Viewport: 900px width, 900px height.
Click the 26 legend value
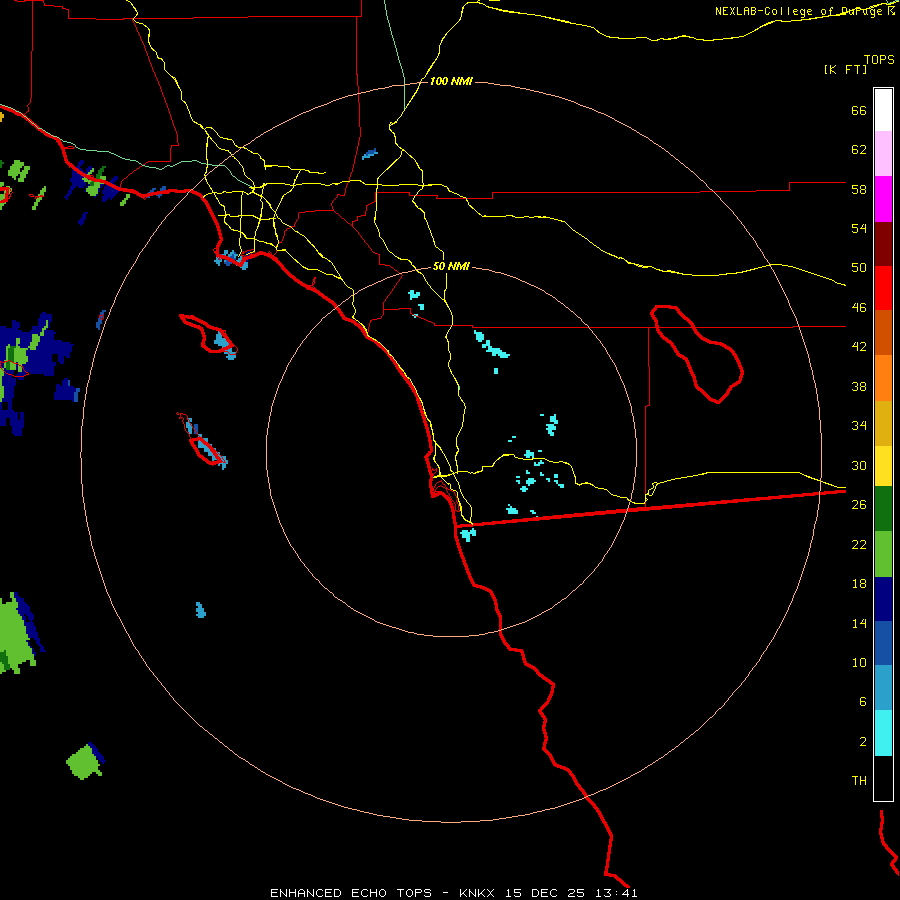click(x=859, y=505)
